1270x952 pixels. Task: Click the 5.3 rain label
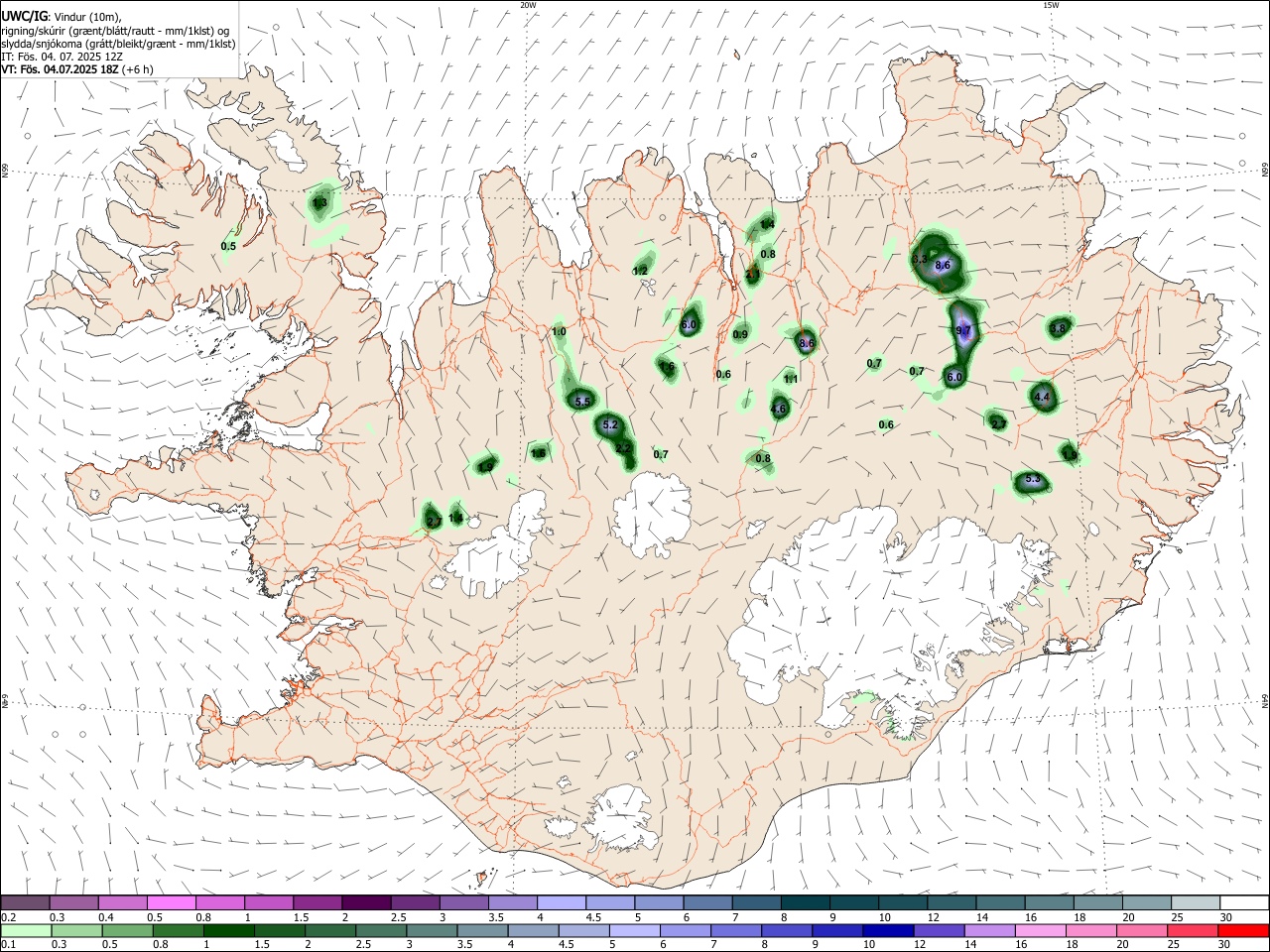(1033, 480)
